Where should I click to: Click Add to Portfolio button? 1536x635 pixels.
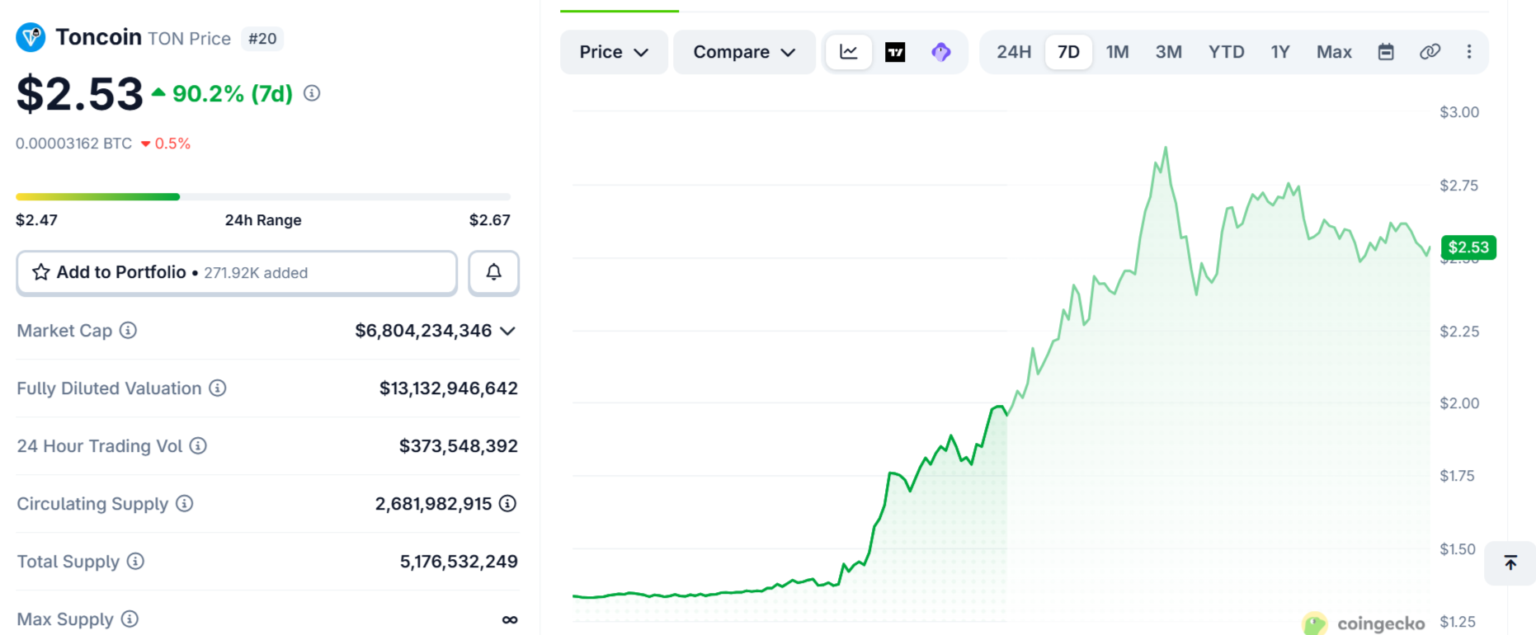(x=237, y=272)
